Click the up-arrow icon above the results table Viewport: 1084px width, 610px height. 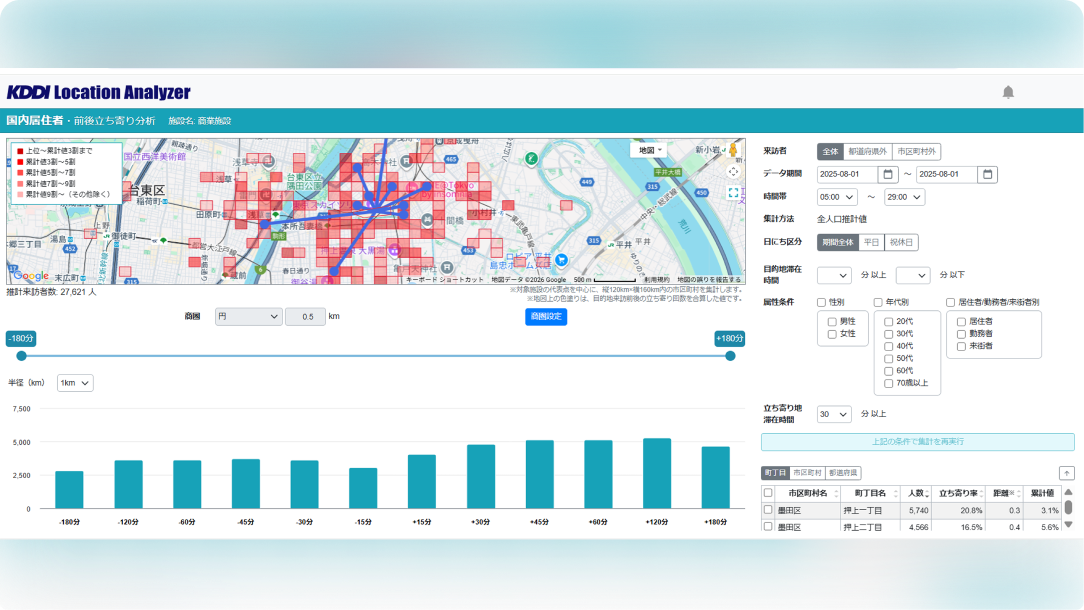pos(1066,473)
